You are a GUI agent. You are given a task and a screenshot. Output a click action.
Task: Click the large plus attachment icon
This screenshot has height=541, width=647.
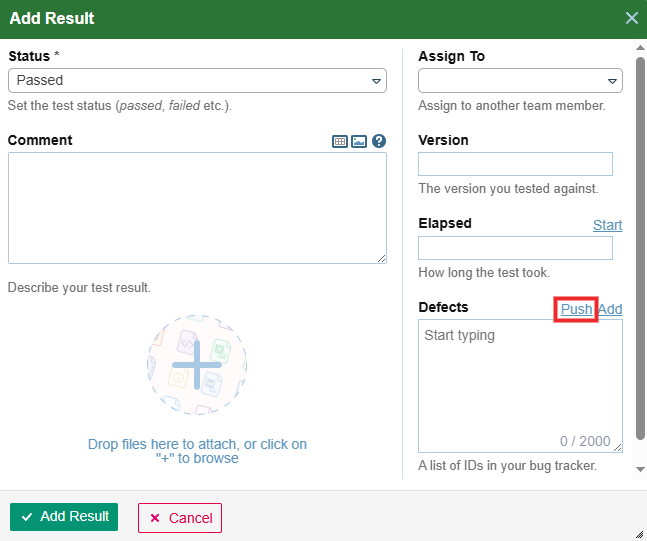pos(197,365)
